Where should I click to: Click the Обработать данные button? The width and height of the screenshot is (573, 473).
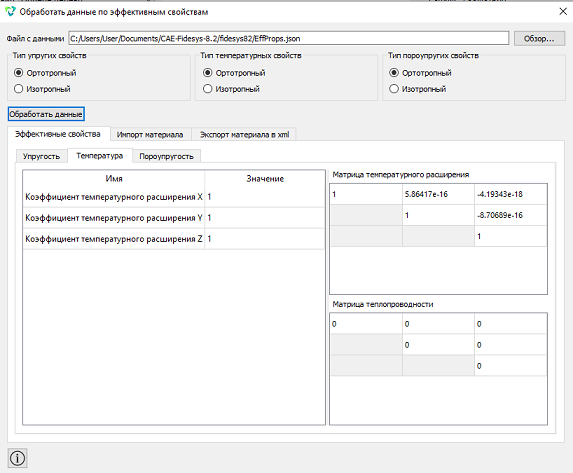[46, 114]
